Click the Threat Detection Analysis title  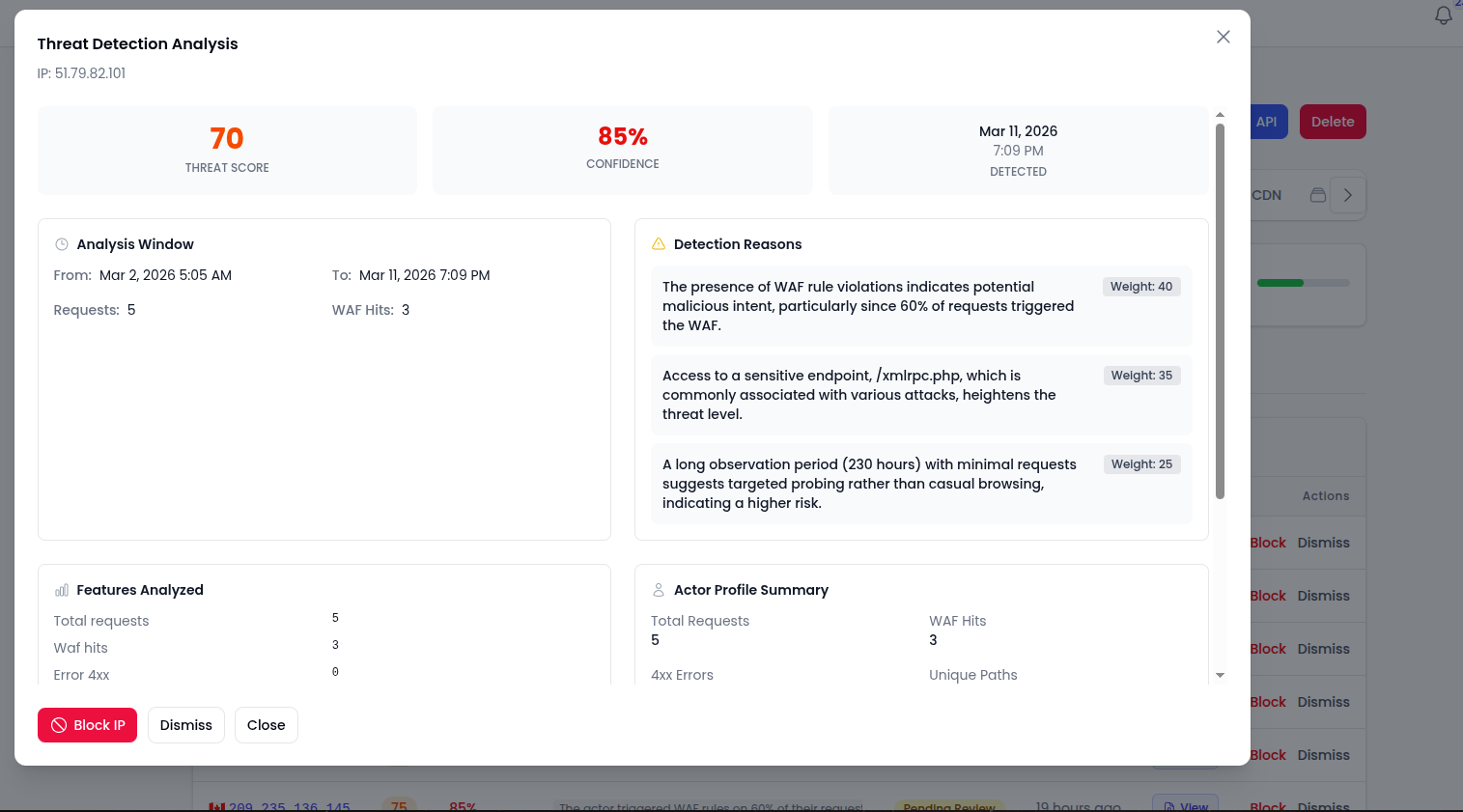137,43
